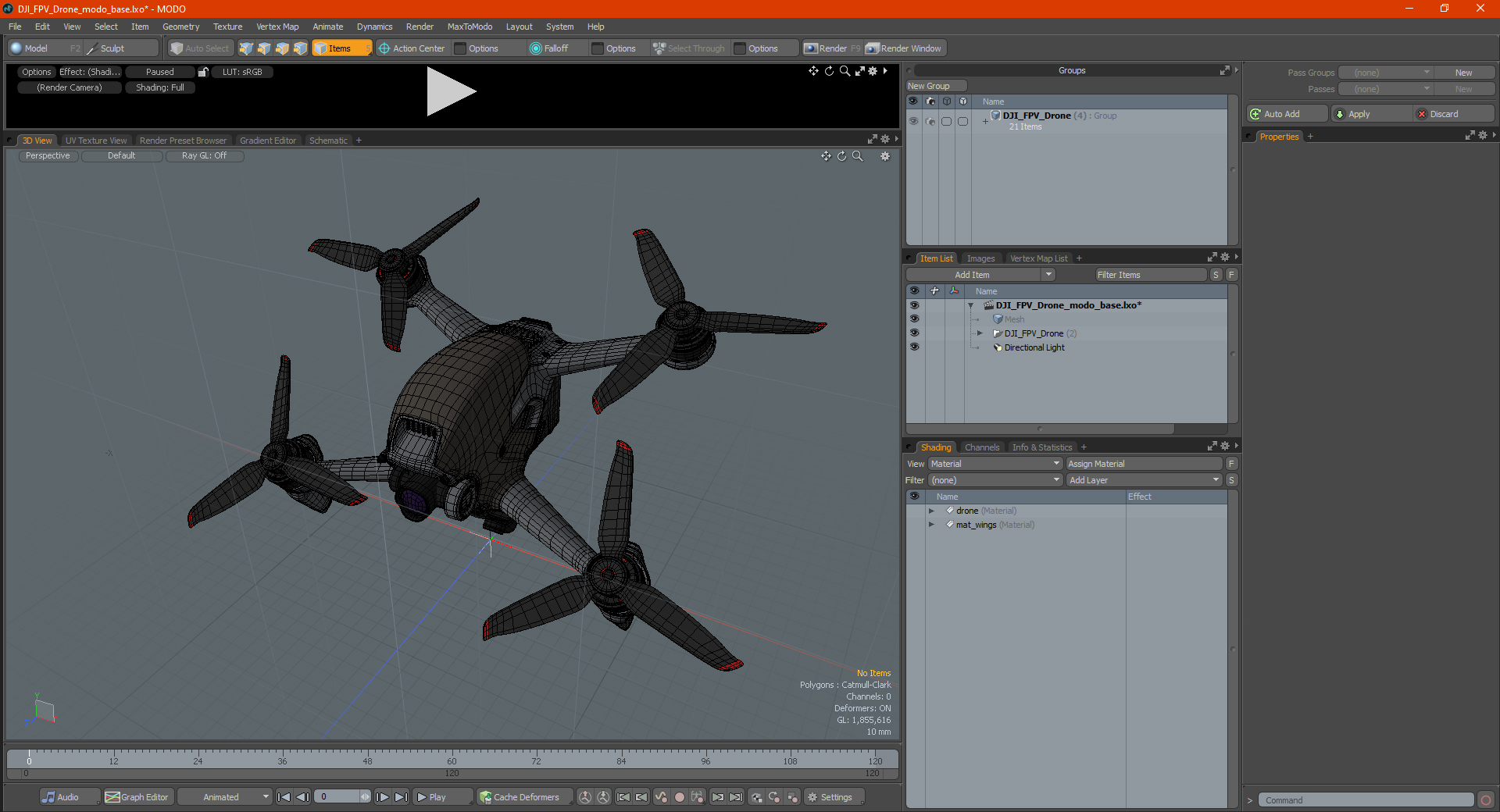Select Vertices selection mode icon
The image size is (1500, 812).
click(246, 48)
